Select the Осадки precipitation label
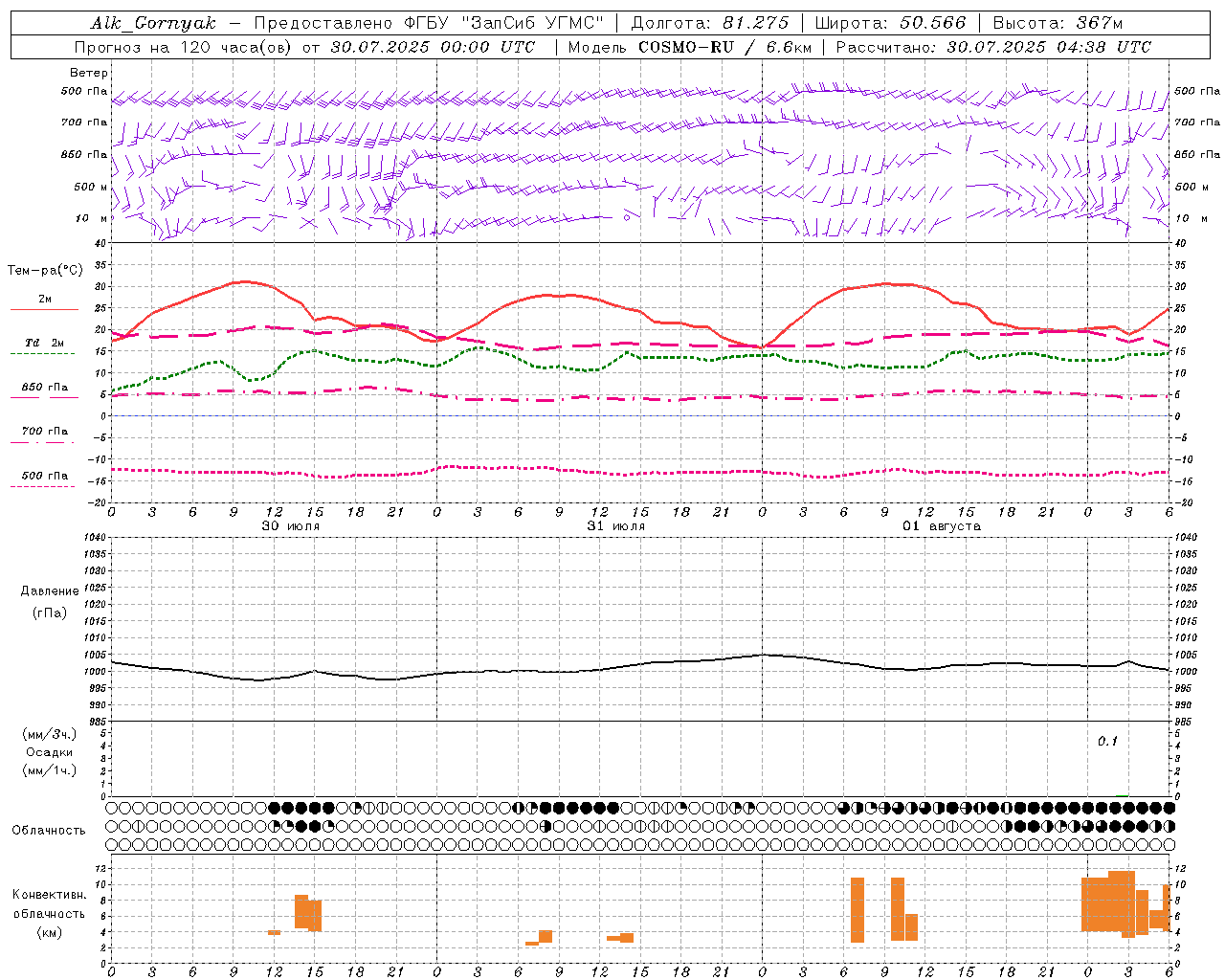This screenshot has height=980, width=1225. click(49, 752)
